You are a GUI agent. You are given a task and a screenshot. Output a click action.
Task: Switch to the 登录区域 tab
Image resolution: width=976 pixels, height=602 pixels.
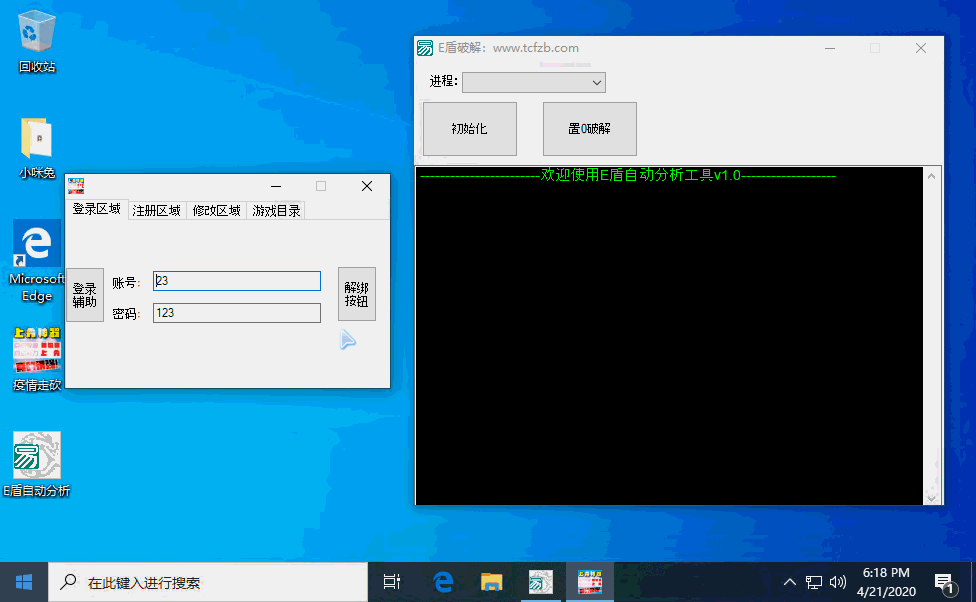click(96, 209)
